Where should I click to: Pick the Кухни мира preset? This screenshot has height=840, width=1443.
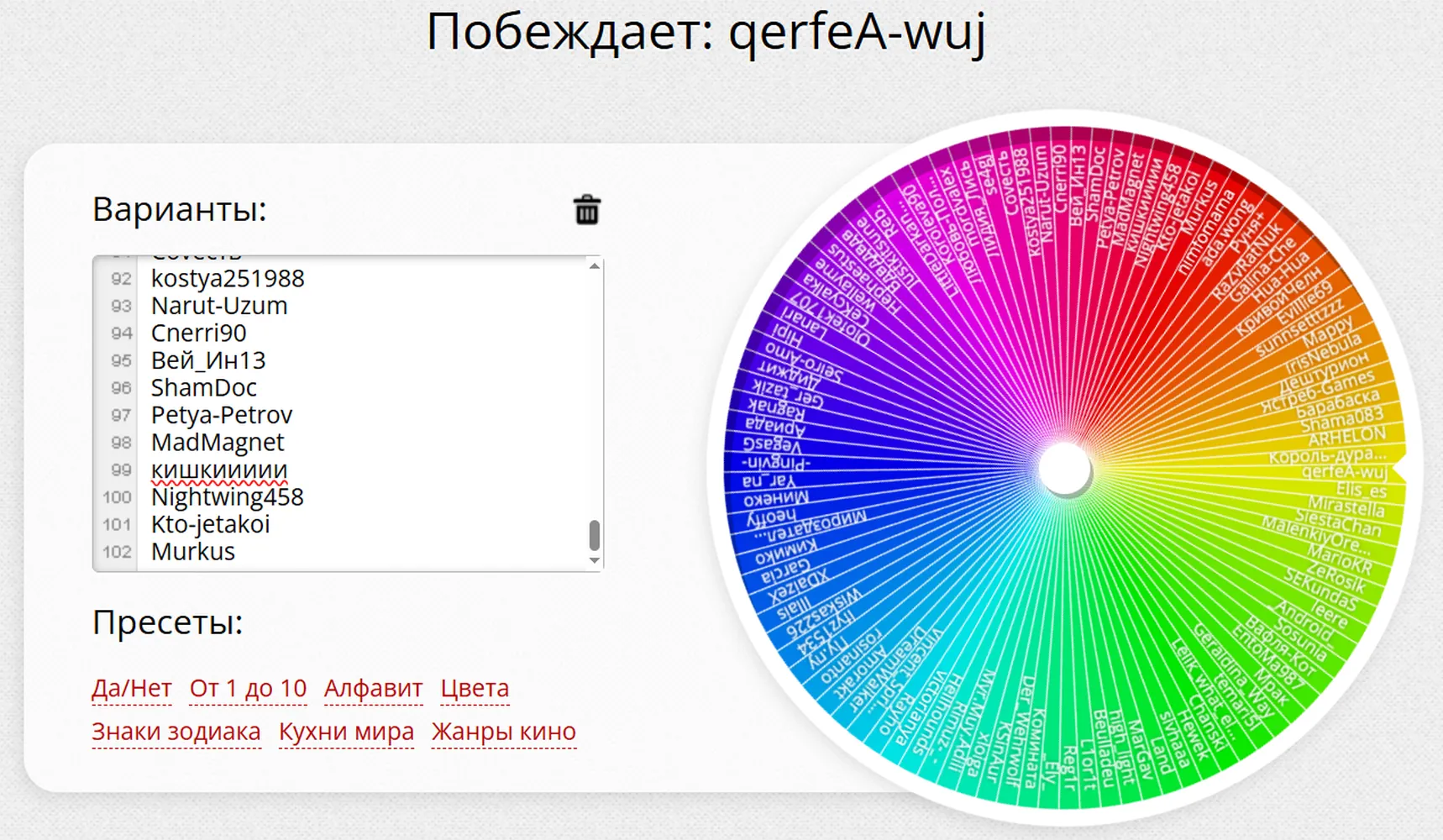pyautogui.click(x=347, y=732)
